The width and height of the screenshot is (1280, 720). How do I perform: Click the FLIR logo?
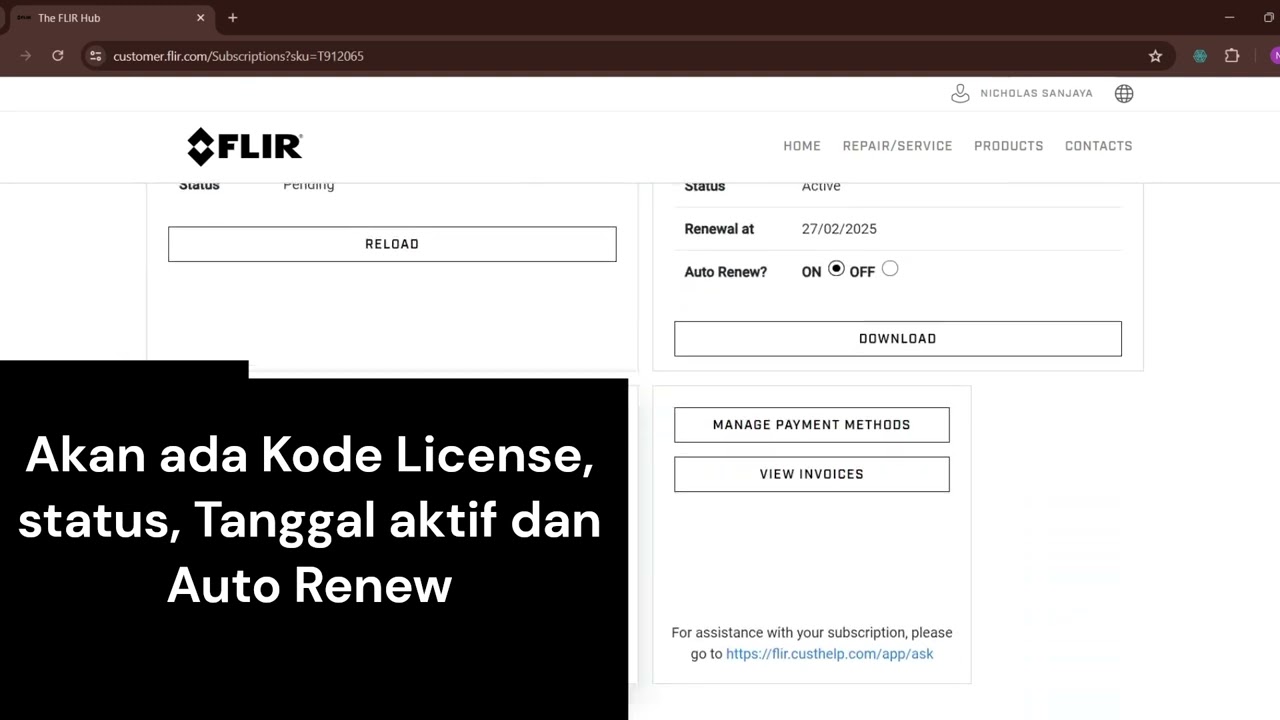click(244, 146)
